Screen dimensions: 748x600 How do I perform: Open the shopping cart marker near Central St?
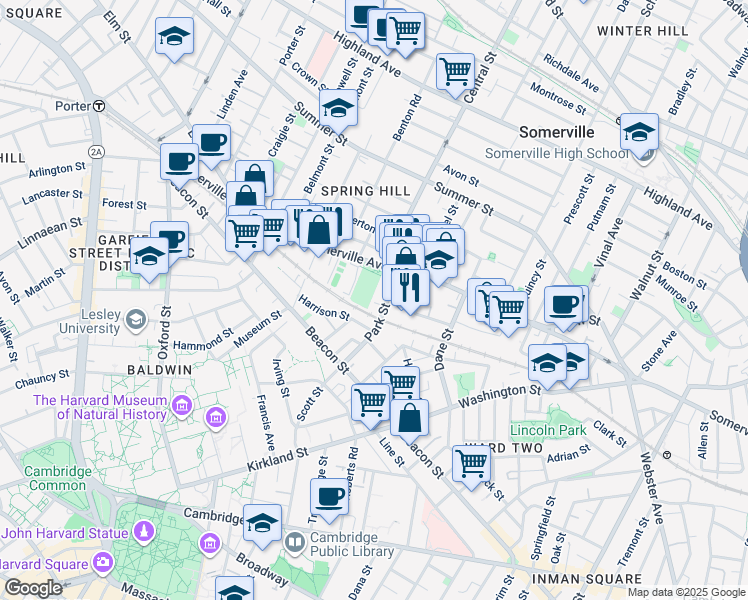455,72
